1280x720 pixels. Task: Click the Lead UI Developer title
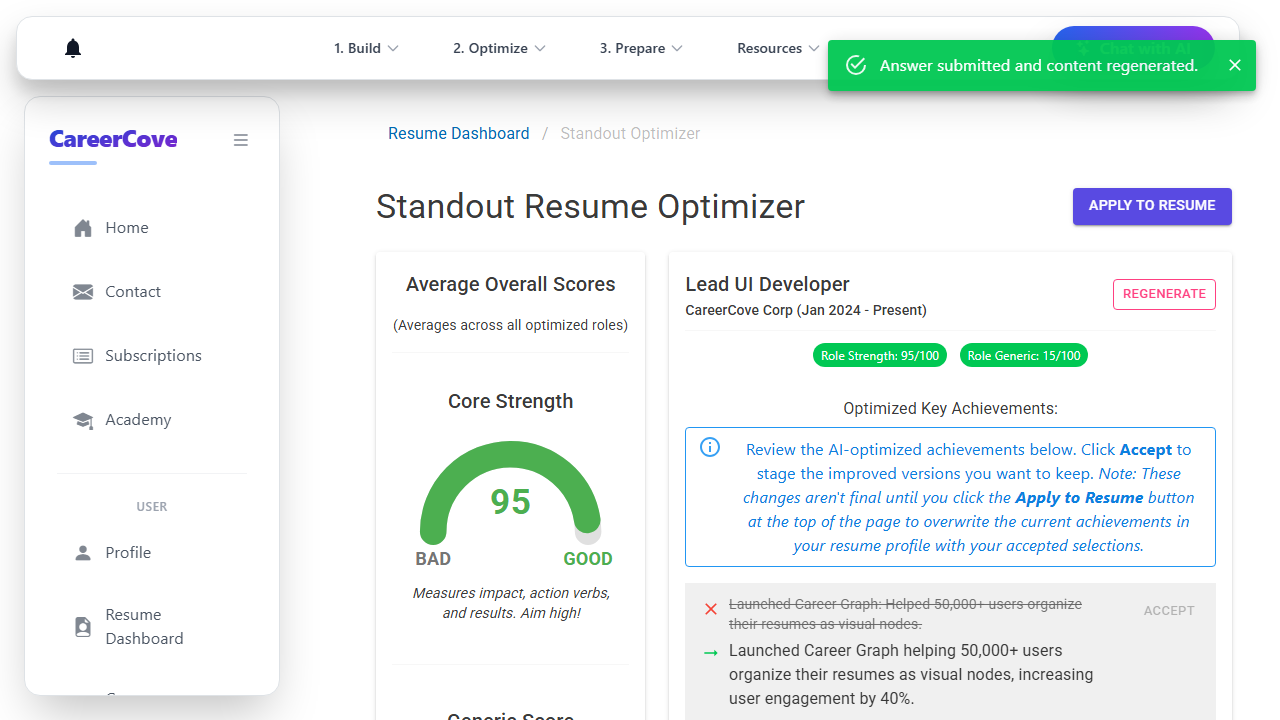click(x=767, y=284)
